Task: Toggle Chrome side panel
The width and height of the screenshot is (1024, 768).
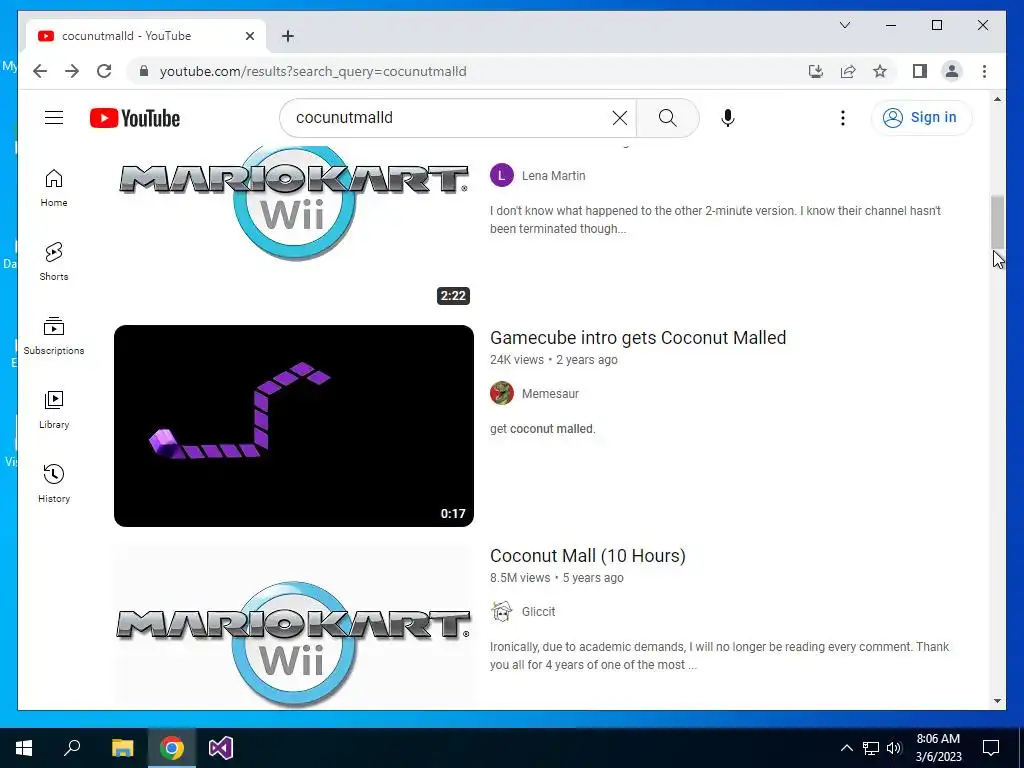Action: 920,71
